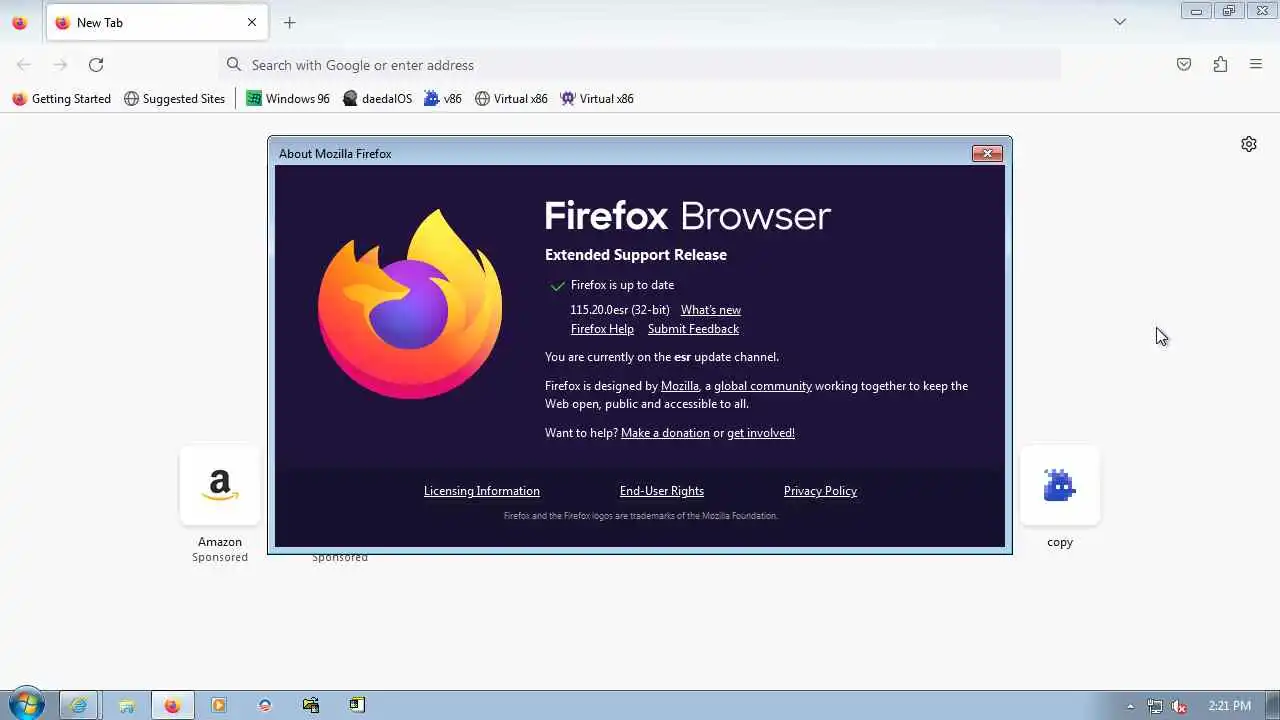Click the Firefox View icon in tab bar
Screen dimensions: 1280x720
[x=19, y=22]
